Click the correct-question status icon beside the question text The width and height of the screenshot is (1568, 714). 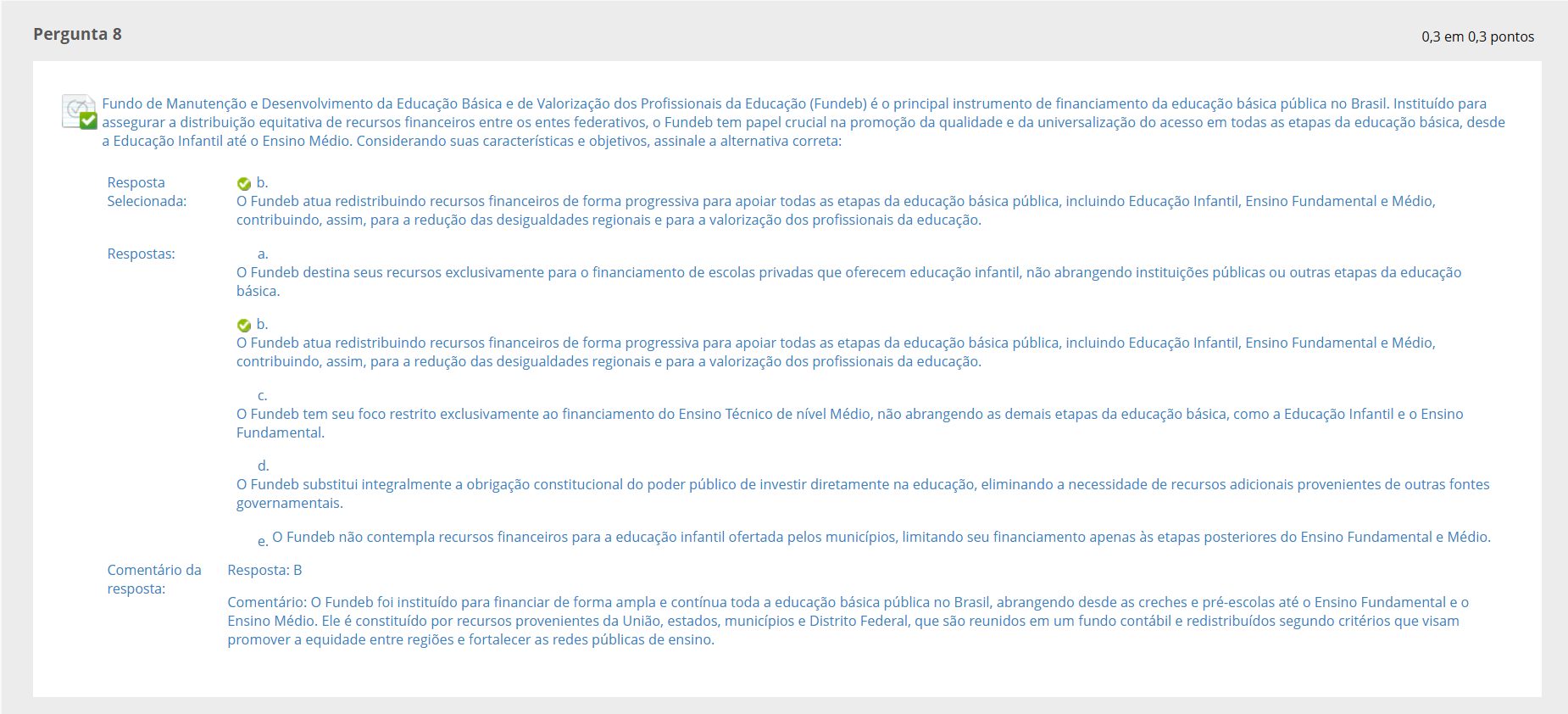pos(79,111)
